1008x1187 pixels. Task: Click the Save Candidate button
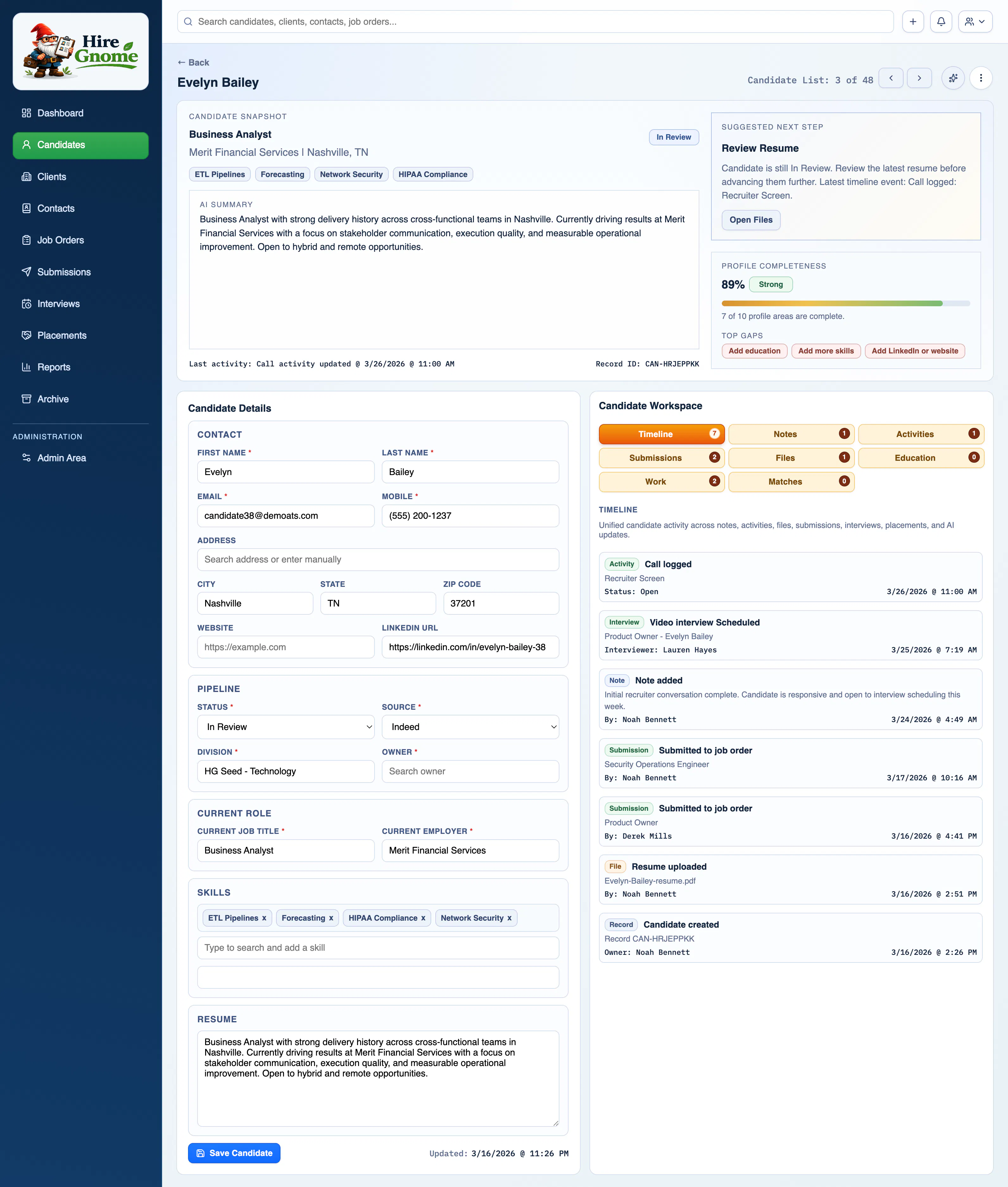(234, 1153)
